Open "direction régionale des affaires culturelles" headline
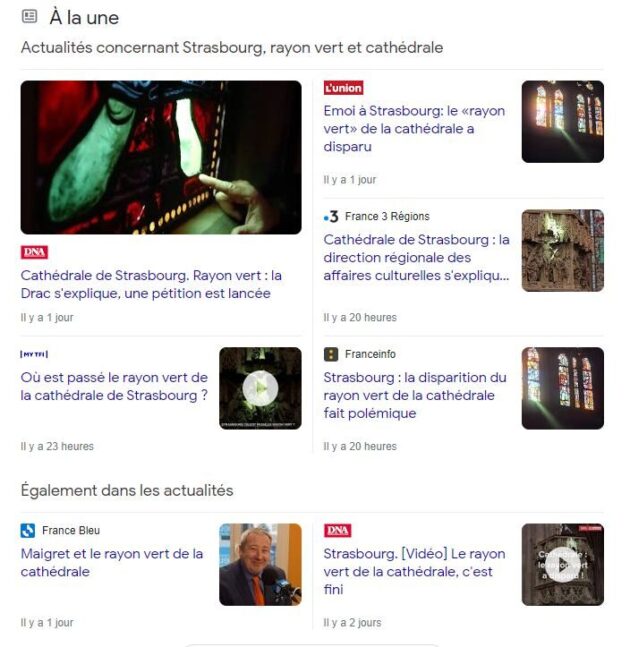The height and width of the screenshot is (647, 630). [416, 257]
